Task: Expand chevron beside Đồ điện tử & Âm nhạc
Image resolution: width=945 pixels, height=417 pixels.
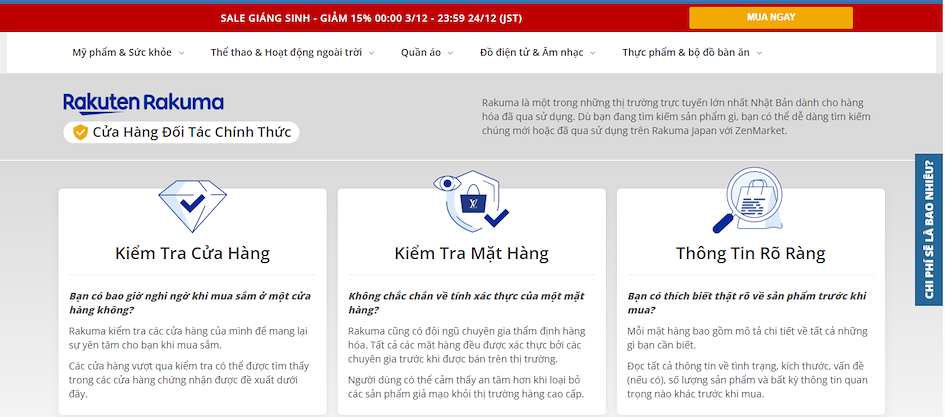Action: (x=592, y=53)
